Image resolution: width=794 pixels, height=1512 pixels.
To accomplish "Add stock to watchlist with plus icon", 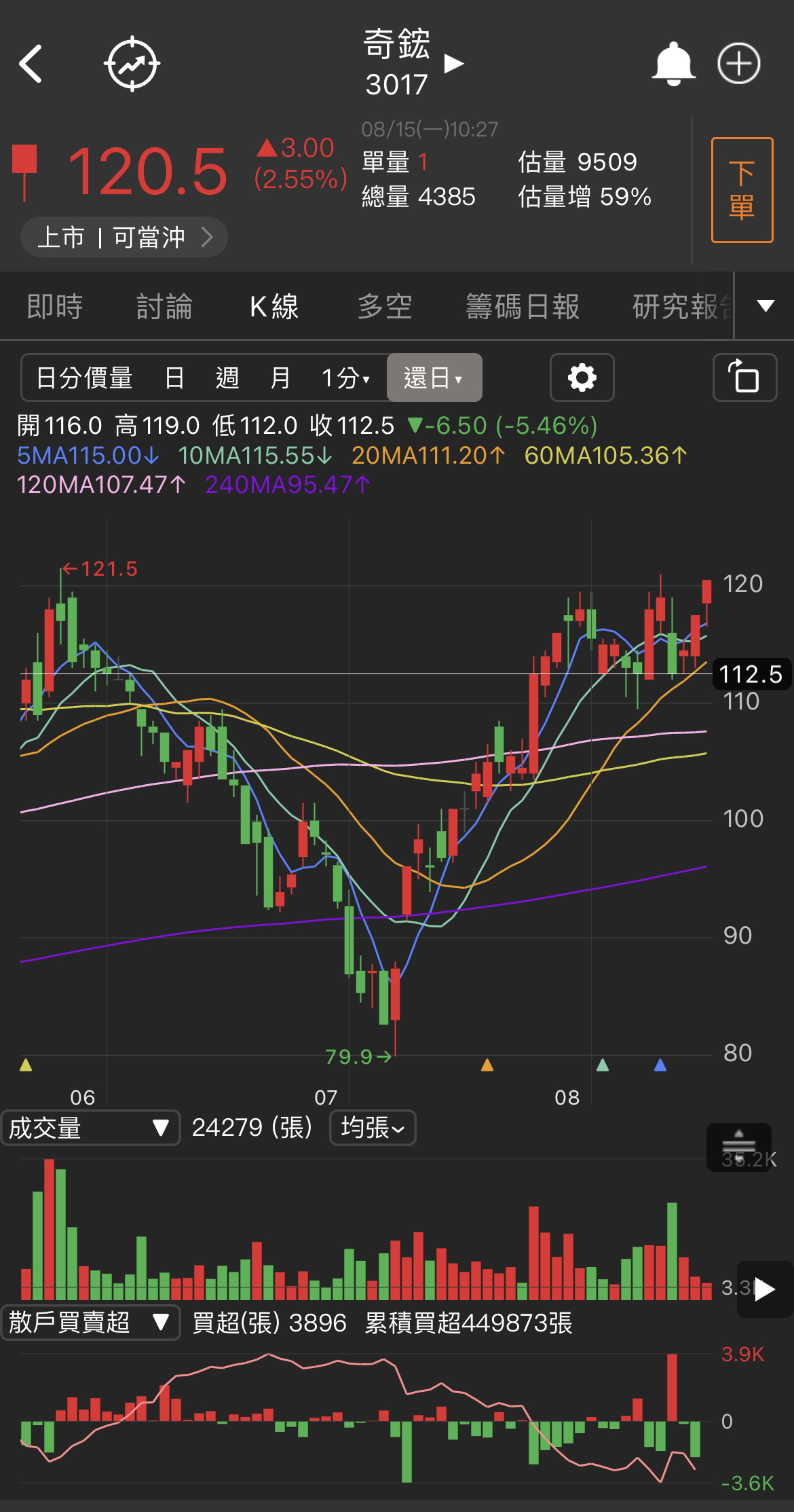I will 738,64.
